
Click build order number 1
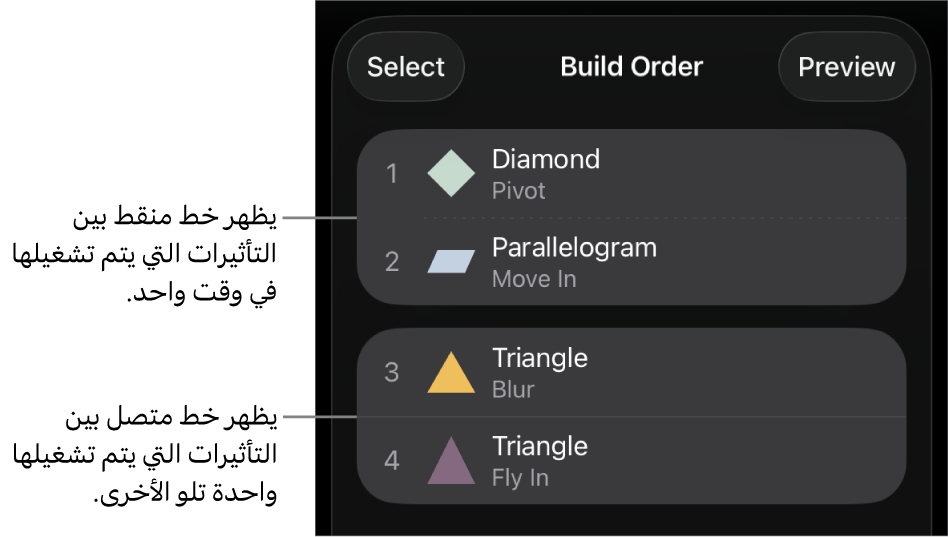392,174
